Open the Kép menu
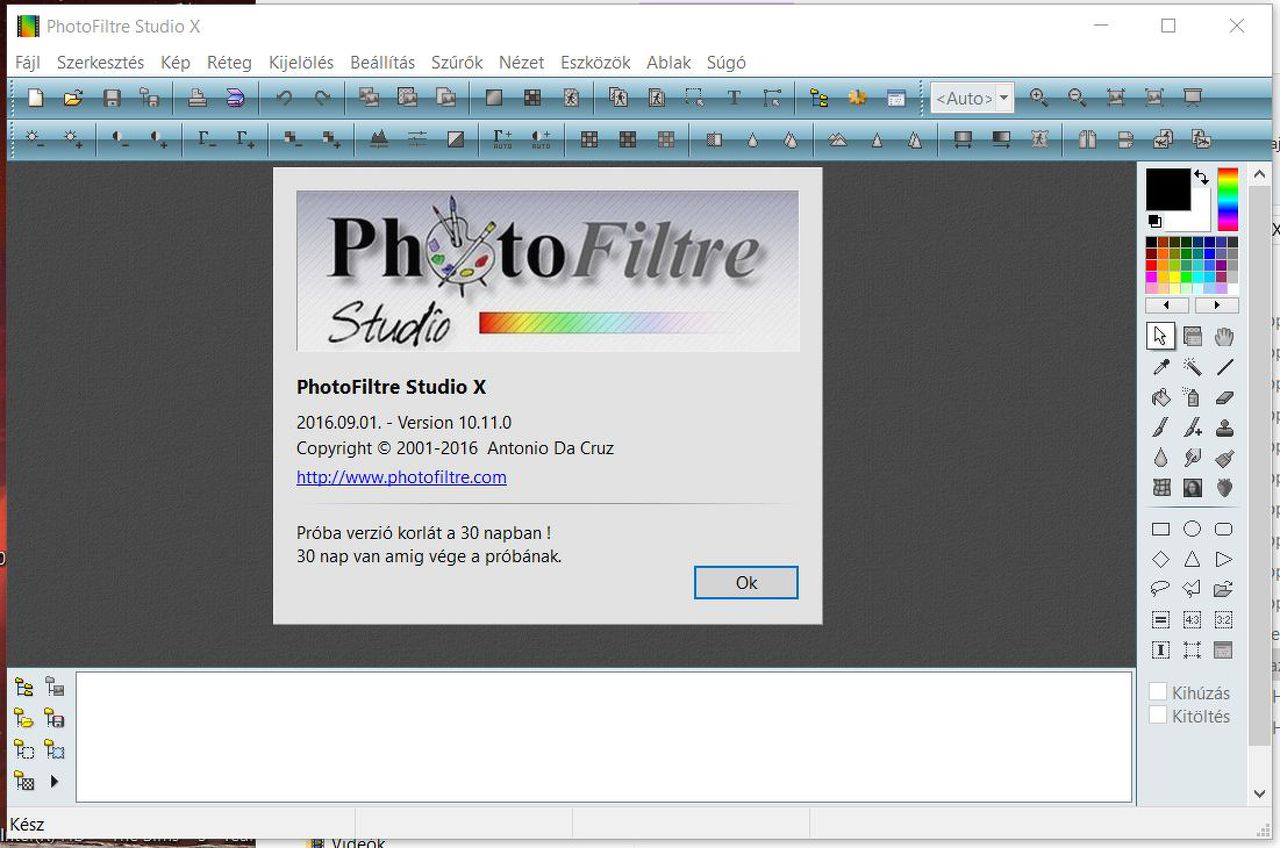 point(175,62)
